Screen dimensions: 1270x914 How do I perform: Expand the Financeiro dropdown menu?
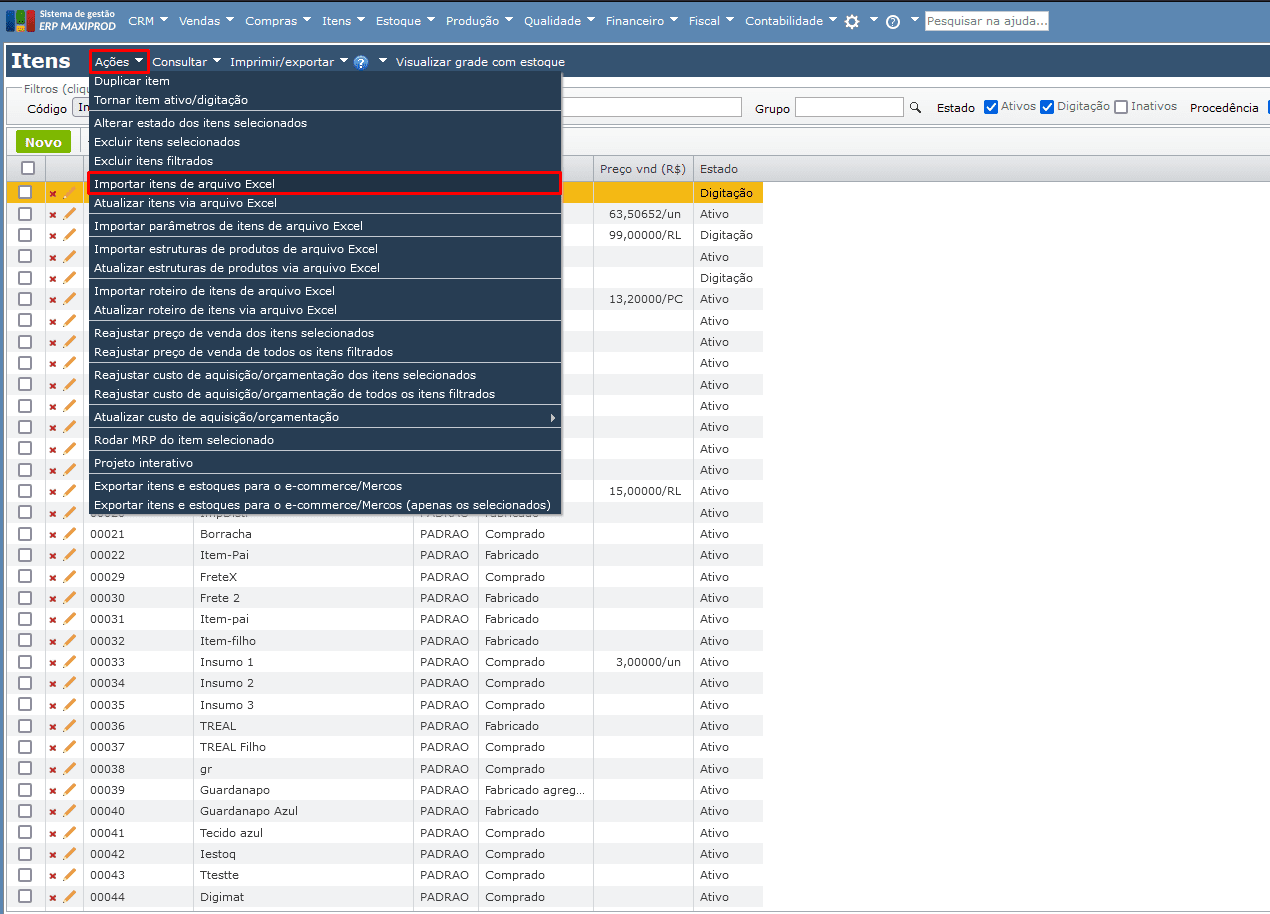[x=642, y=21]
